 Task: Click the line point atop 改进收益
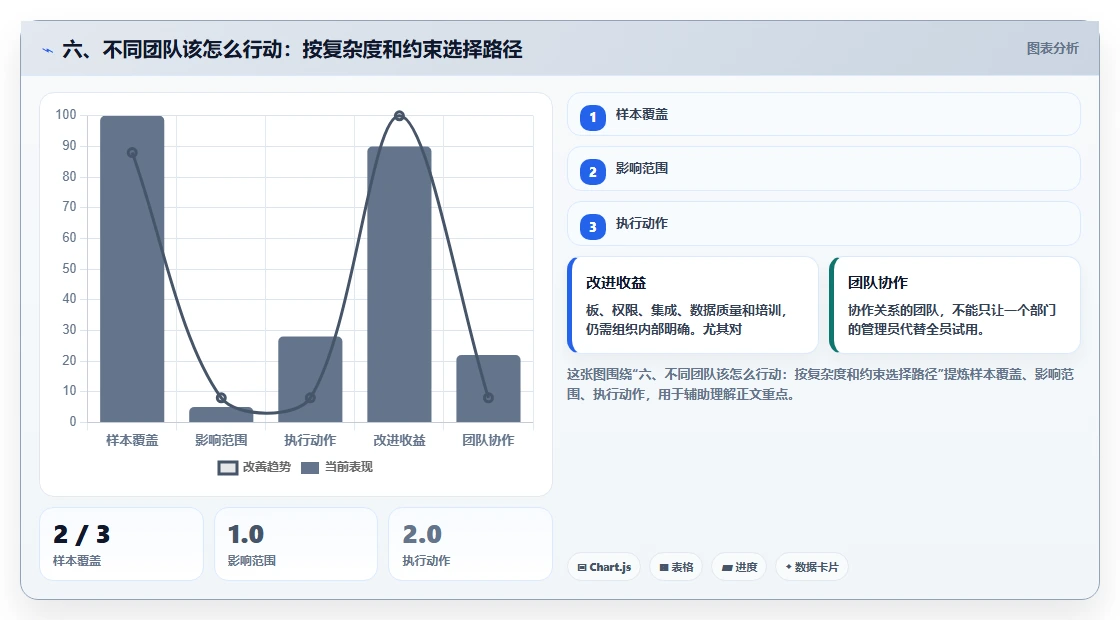pos(399,116)
